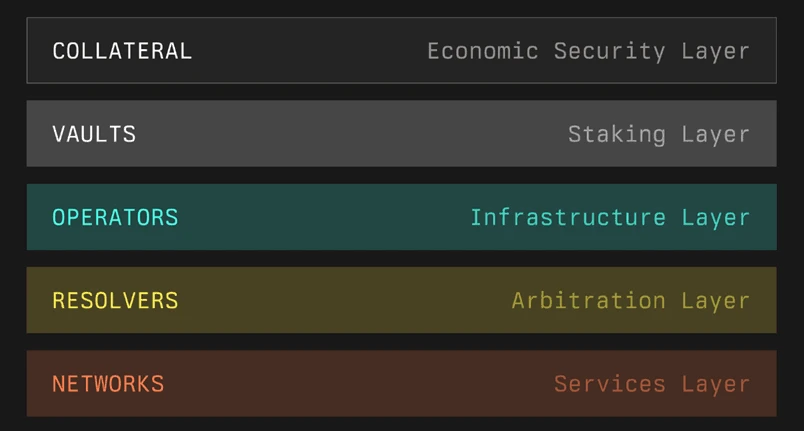Click the orange NETWORKS label
804x431 pixels.
click(x=108, y=383)
